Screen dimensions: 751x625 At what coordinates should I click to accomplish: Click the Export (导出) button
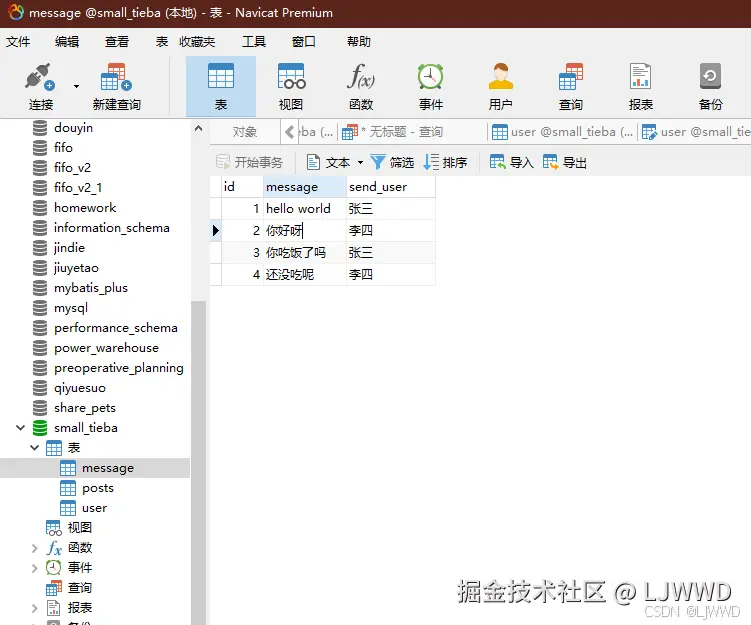coord(564,162)
